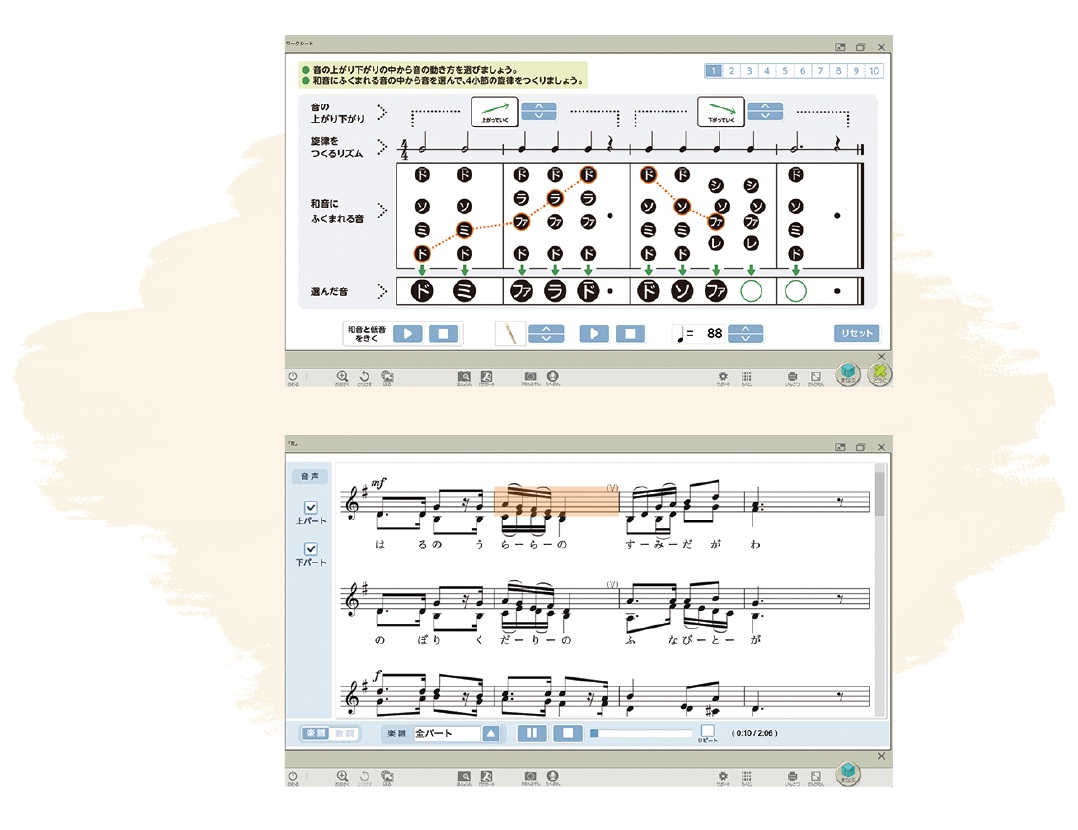Change tempo with the stepper beside 88
Screen dimensions: 1078x830
pos(746,334)
